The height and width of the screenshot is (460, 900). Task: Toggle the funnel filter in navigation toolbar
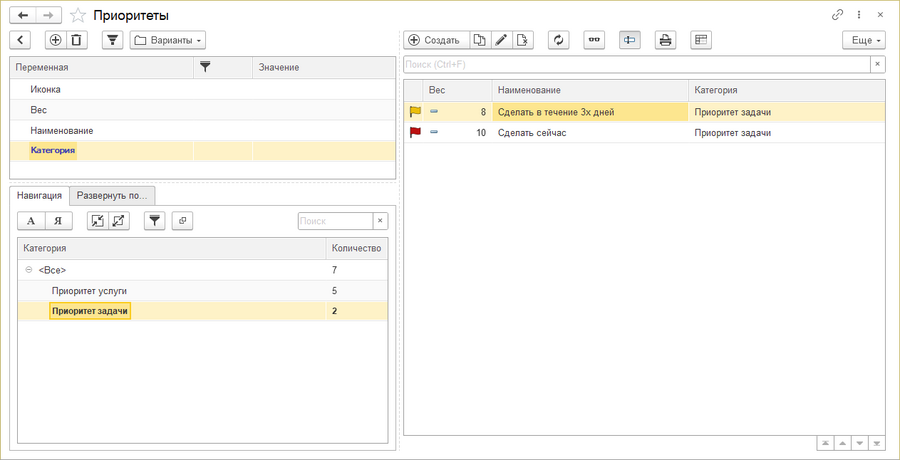pyautogui.click(x=154, y=221)
